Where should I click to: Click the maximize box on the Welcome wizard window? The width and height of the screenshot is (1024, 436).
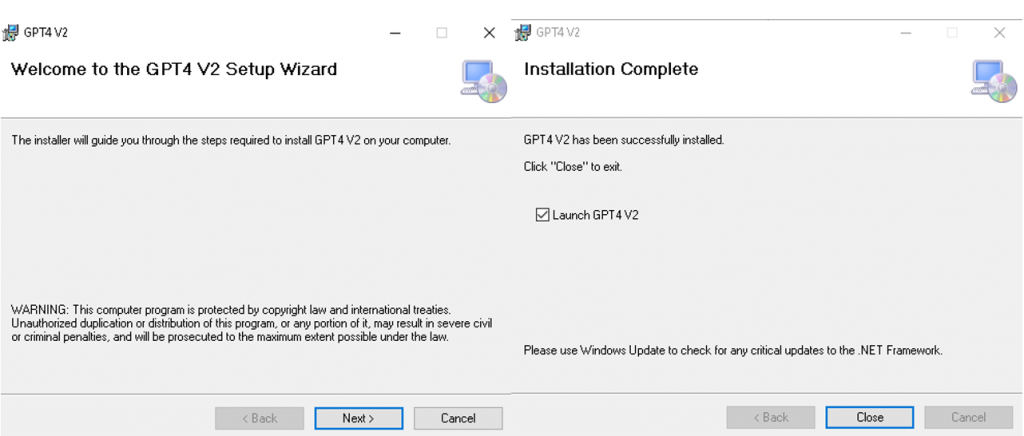pos(442,33)
